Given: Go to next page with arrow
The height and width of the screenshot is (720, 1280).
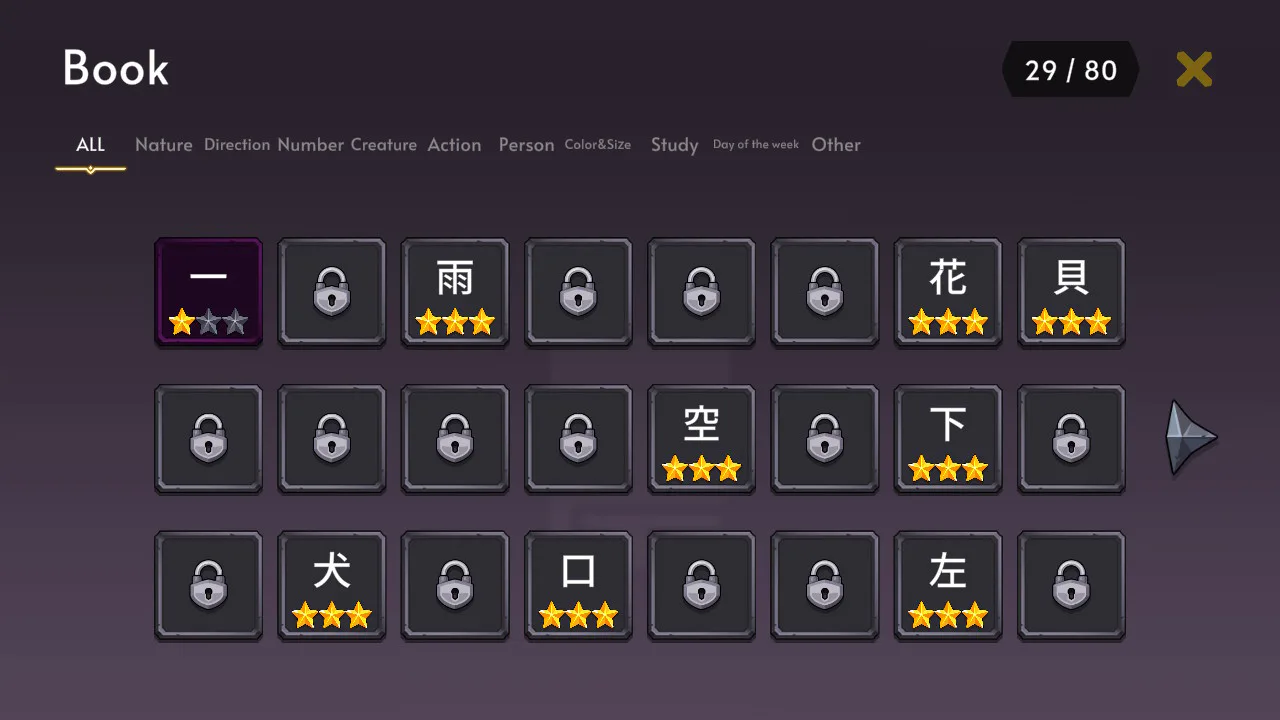Looking at the screenshot, I should coord(1190,437).
